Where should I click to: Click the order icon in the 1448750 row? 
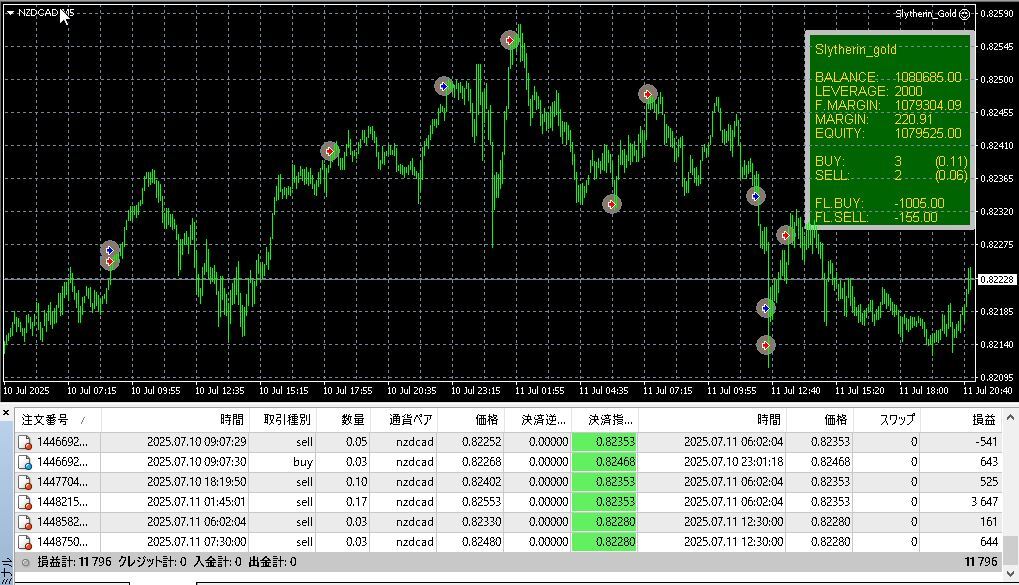[25, 543]
